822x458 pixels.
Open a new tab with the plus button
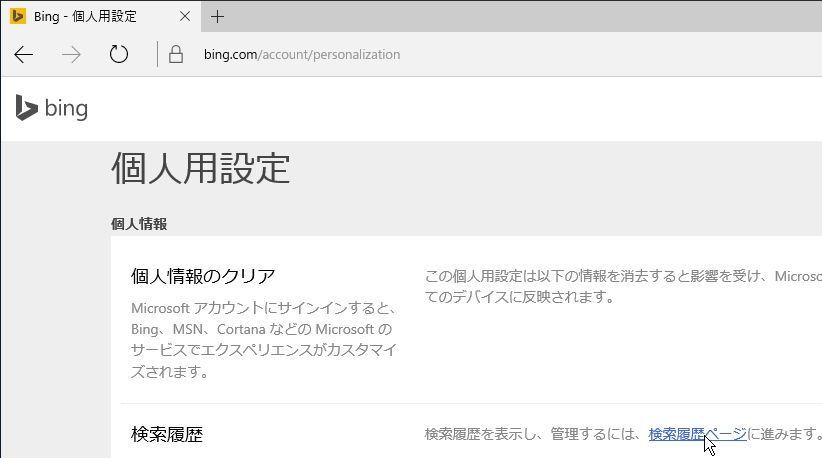tap(217, 17)
